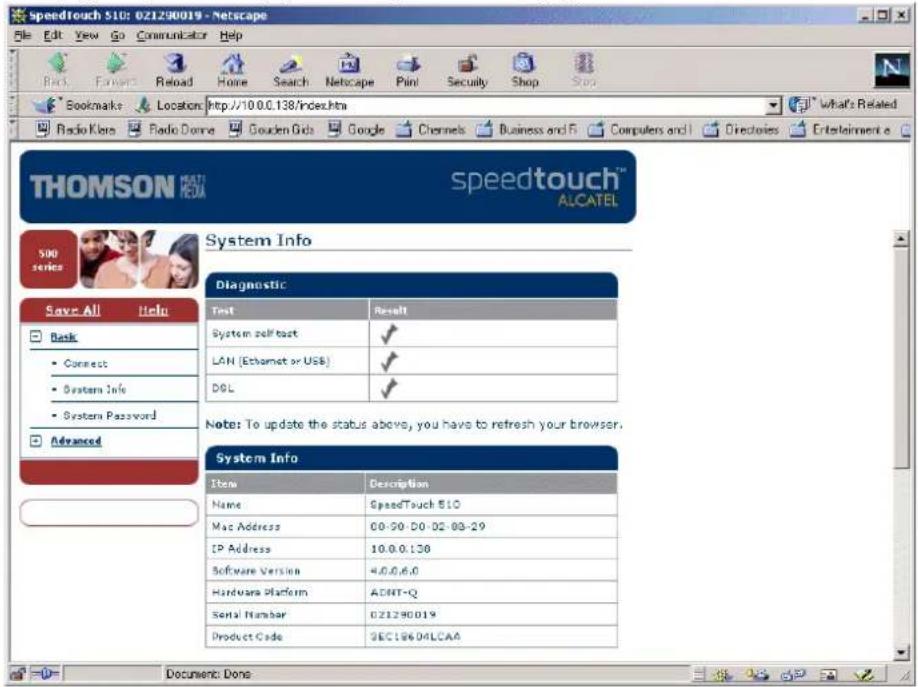The image size is (918, 687).
Task: Click the Name value SpeedTouch 510
Action: (x=415, y=504)
